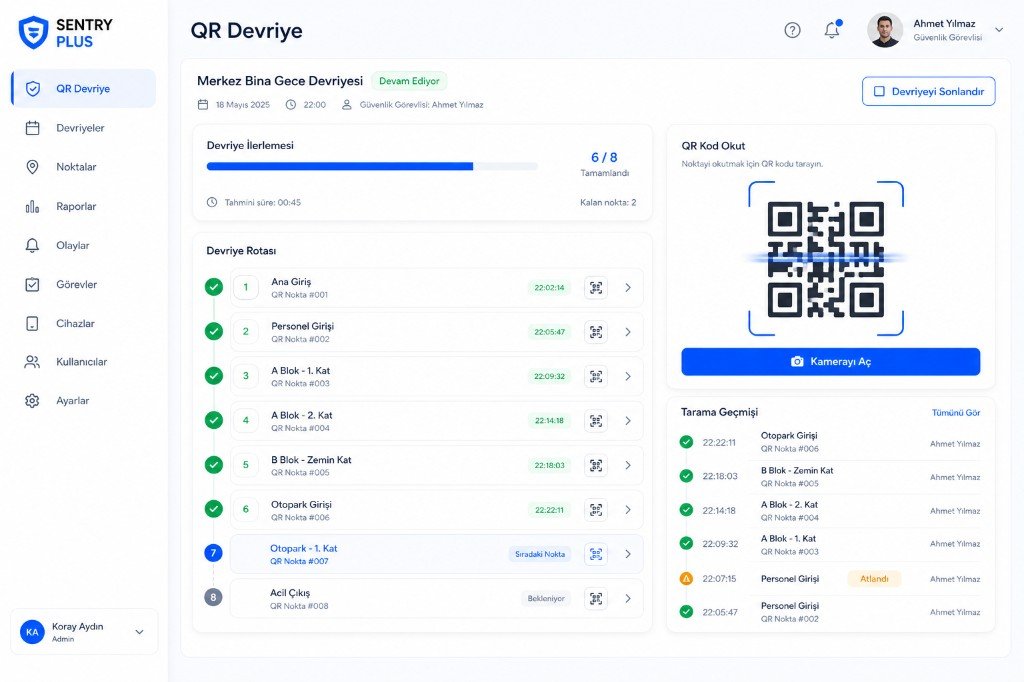1024x682 pixels.
Task: Click the calendar icon by 18 Mayıs 2025
Action: [203, 105]
